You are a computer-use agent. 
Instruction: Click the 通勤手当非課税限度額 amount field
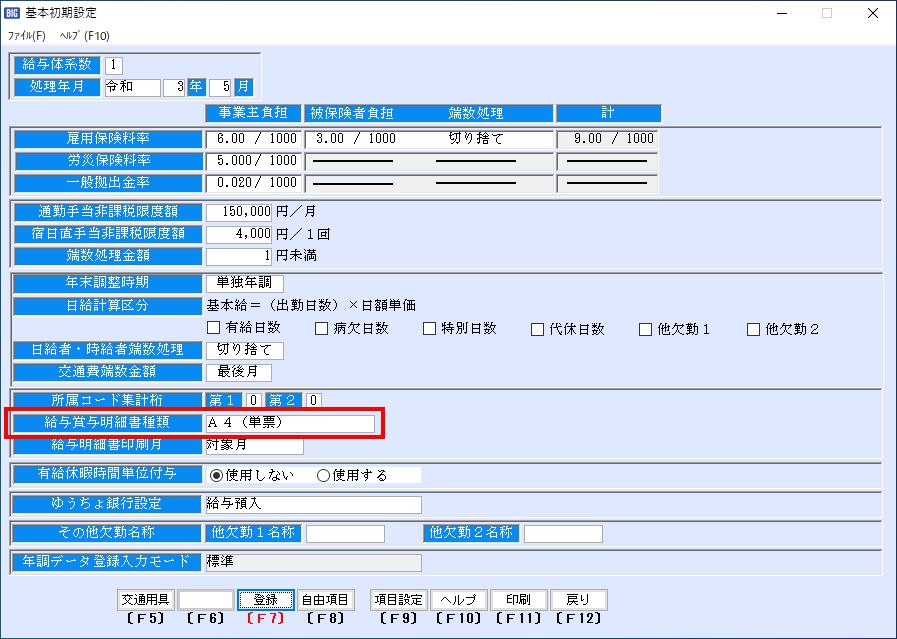coord(239,212)
